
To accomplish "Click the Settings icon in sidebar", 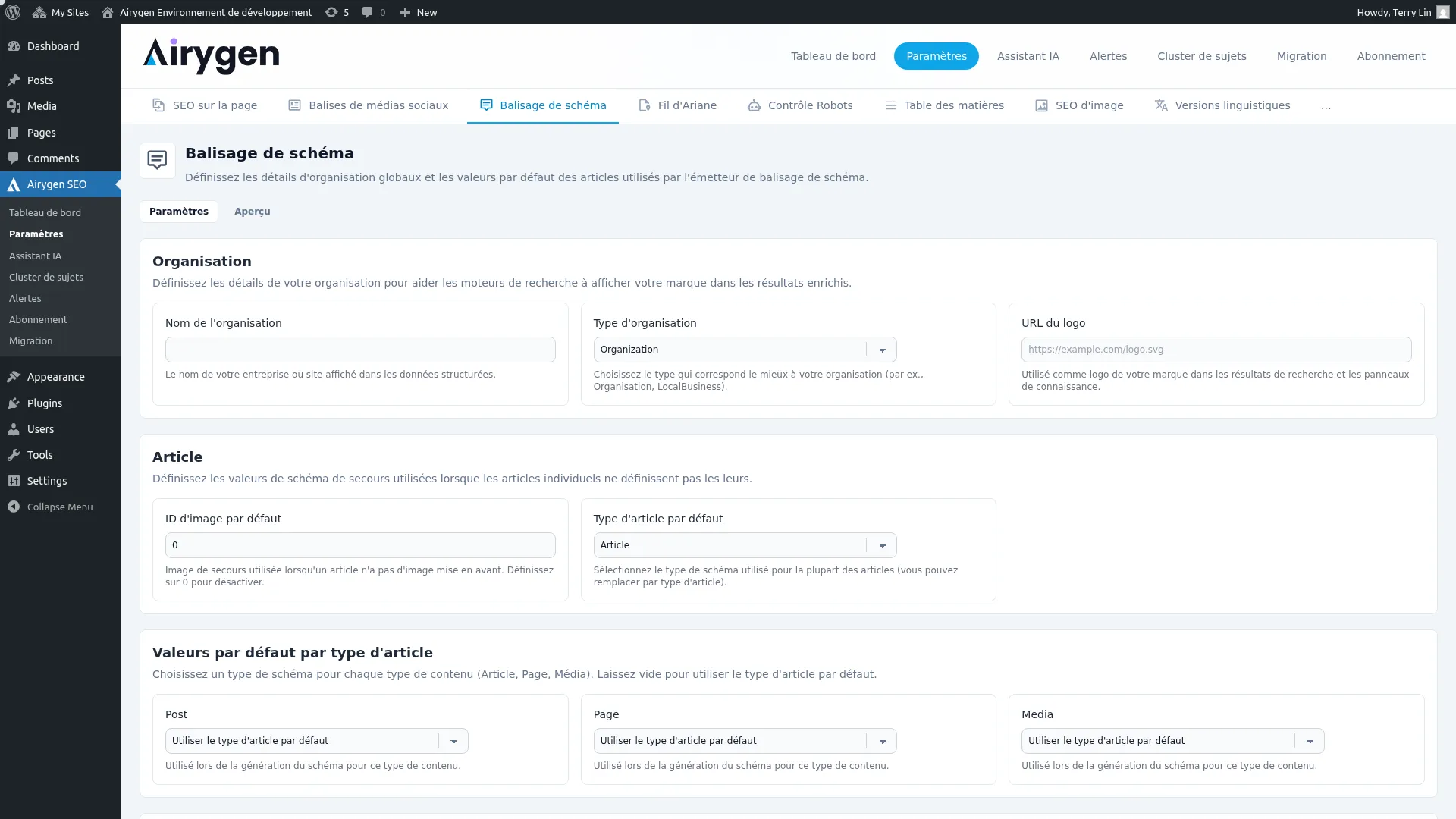I will 14,481.
